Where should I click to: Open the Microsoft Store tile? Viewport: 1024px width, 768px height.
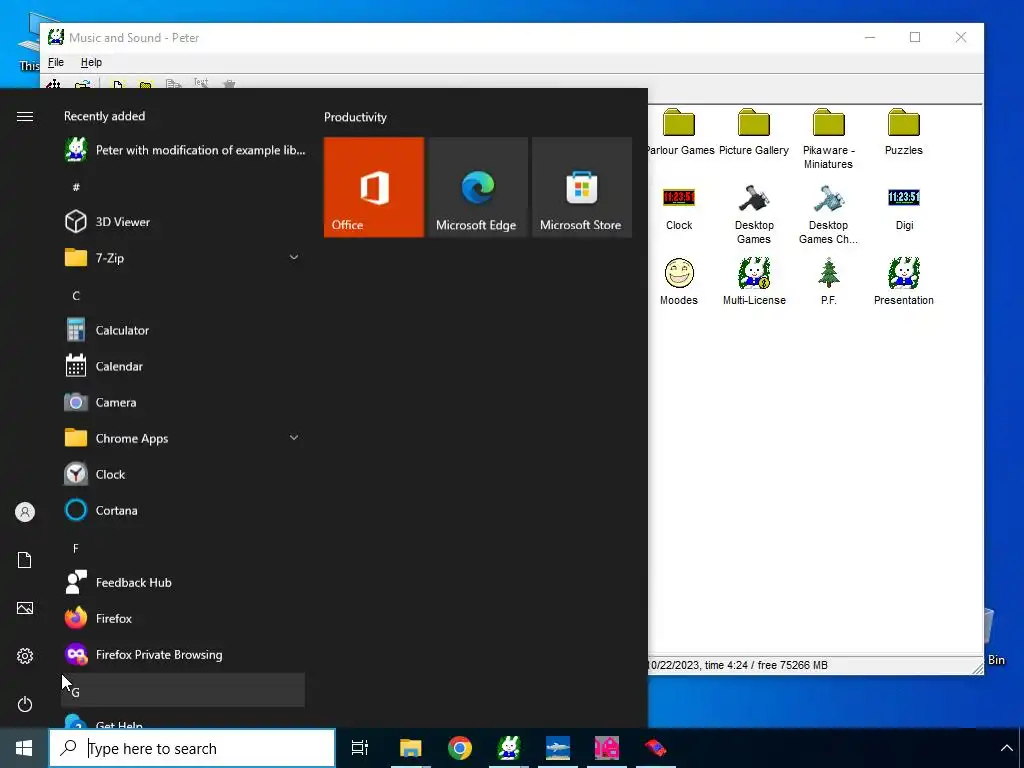tap(581, 187)
